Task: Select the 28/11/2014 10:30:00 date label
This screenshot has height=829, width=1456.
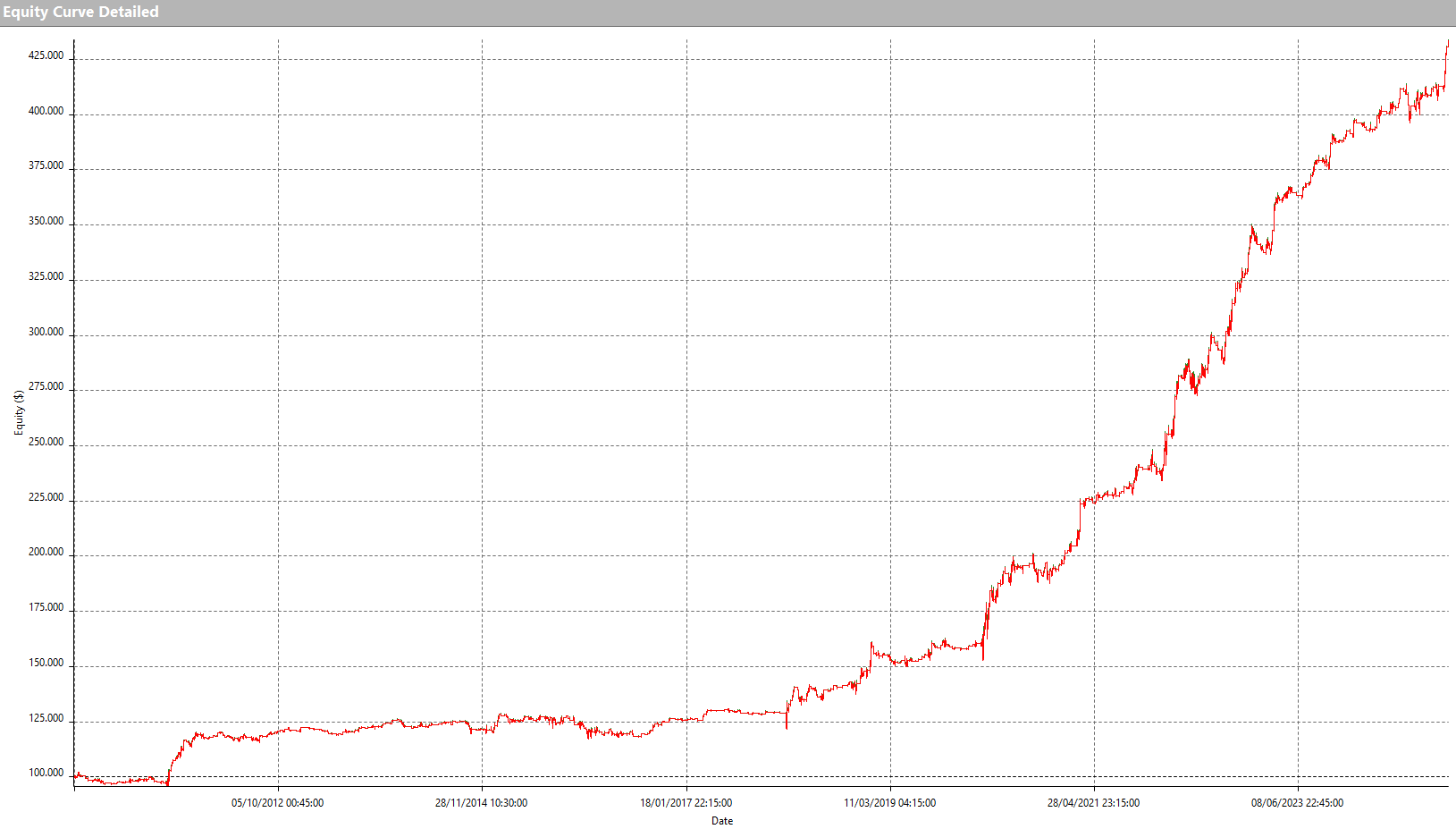Action: (x=481, y=803)
